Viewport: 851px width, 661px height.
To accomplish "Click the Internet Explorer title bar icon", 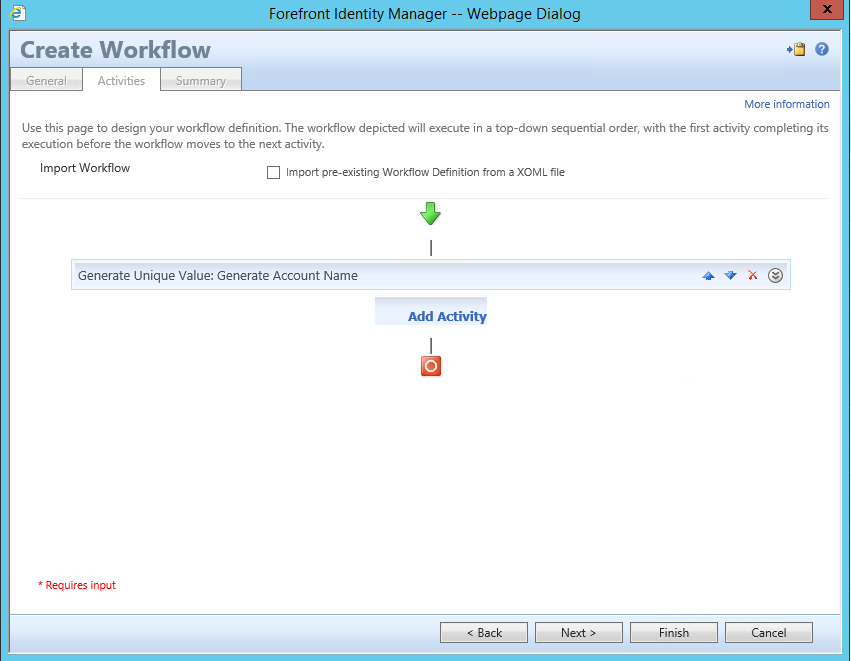I will [17, 12].
